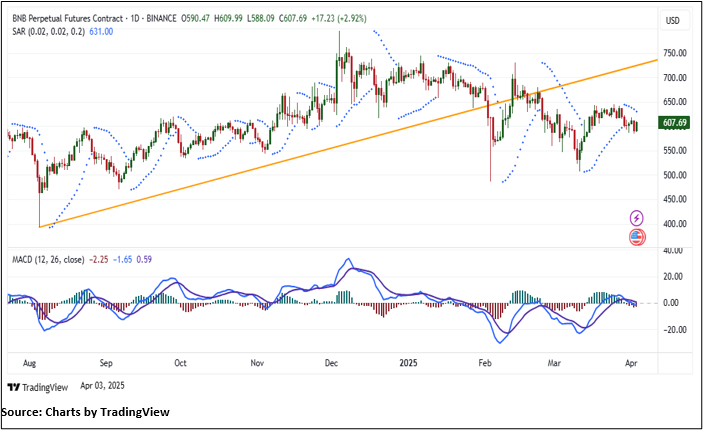This screenshot has width=703, height=430.
Task: Click the MACD histogram value -2.25
Action: click(99, 260)
